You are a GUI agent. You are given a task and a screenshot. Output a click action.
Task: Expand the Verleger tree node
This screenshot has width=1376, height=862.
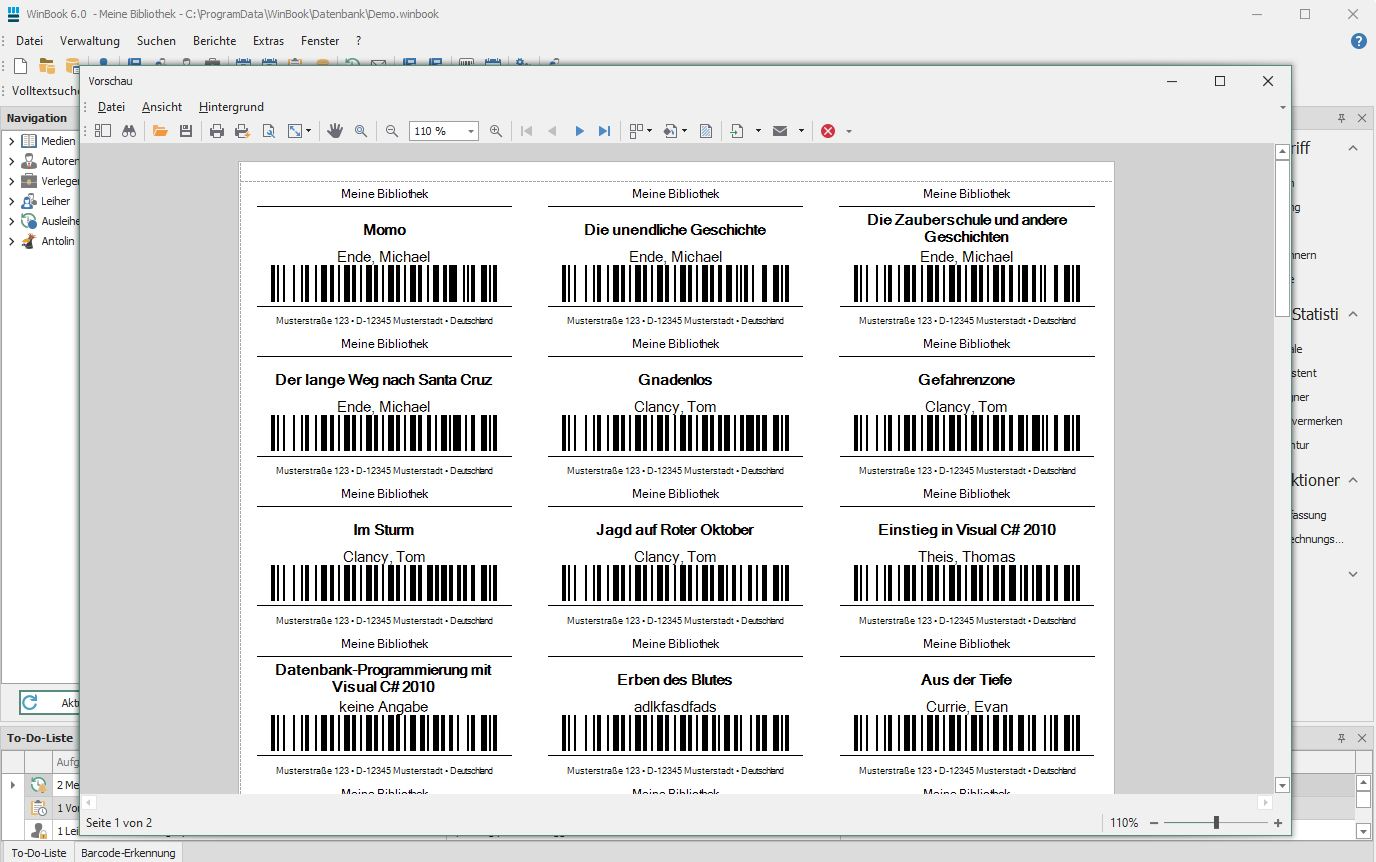[11, 181]
